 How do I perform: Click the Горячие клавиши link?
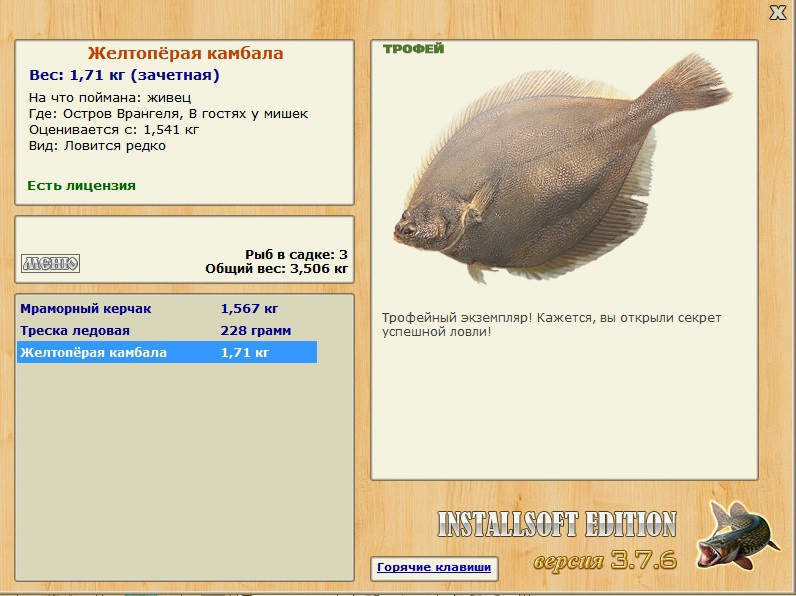(x=434, y=568)
